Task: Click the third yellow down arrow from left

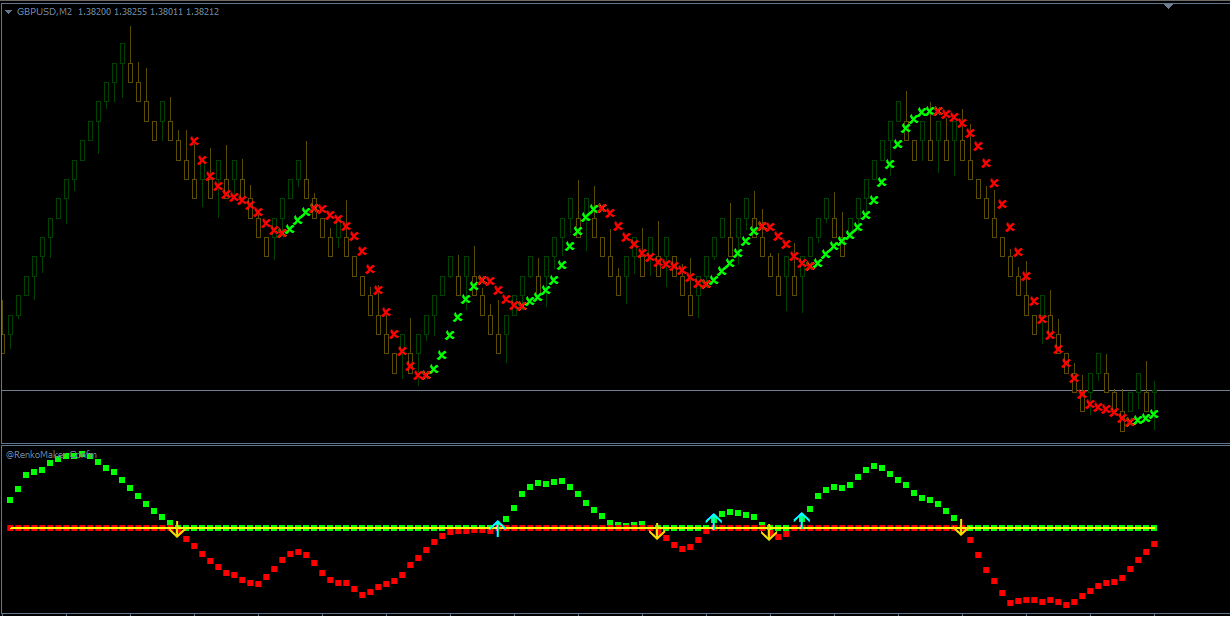Action: tap(769, 533)
